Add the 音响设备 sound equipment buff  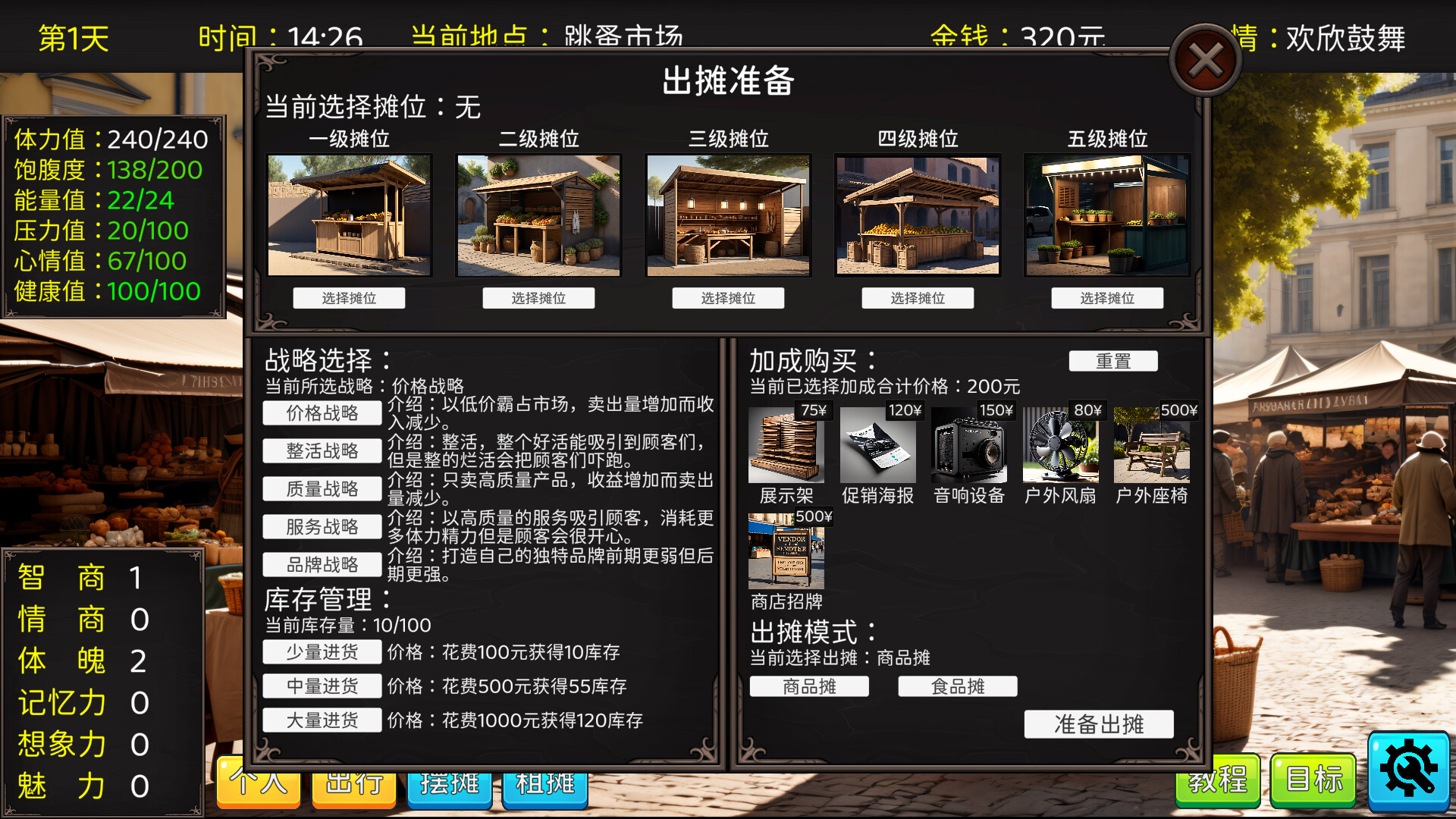tap(968, 447)
